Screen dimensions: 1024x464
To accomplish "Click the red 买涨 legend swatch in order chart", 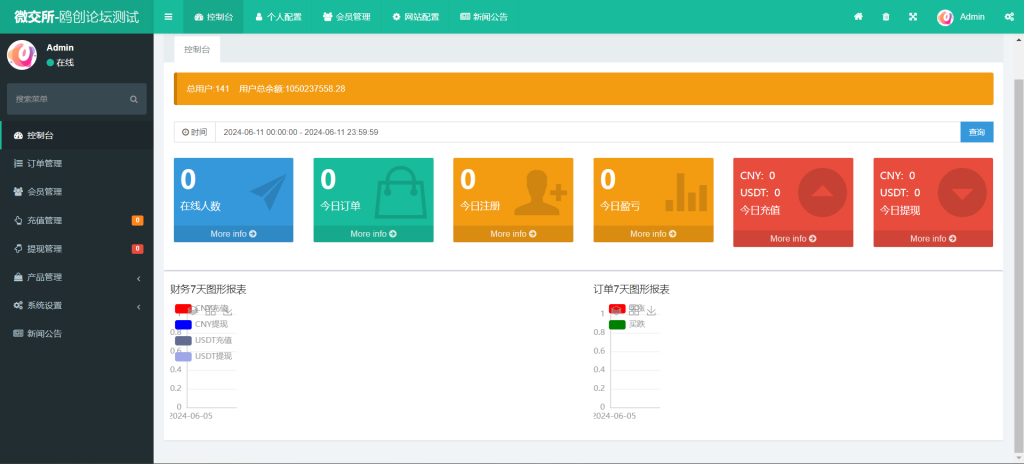I will (x=617, y=308).
